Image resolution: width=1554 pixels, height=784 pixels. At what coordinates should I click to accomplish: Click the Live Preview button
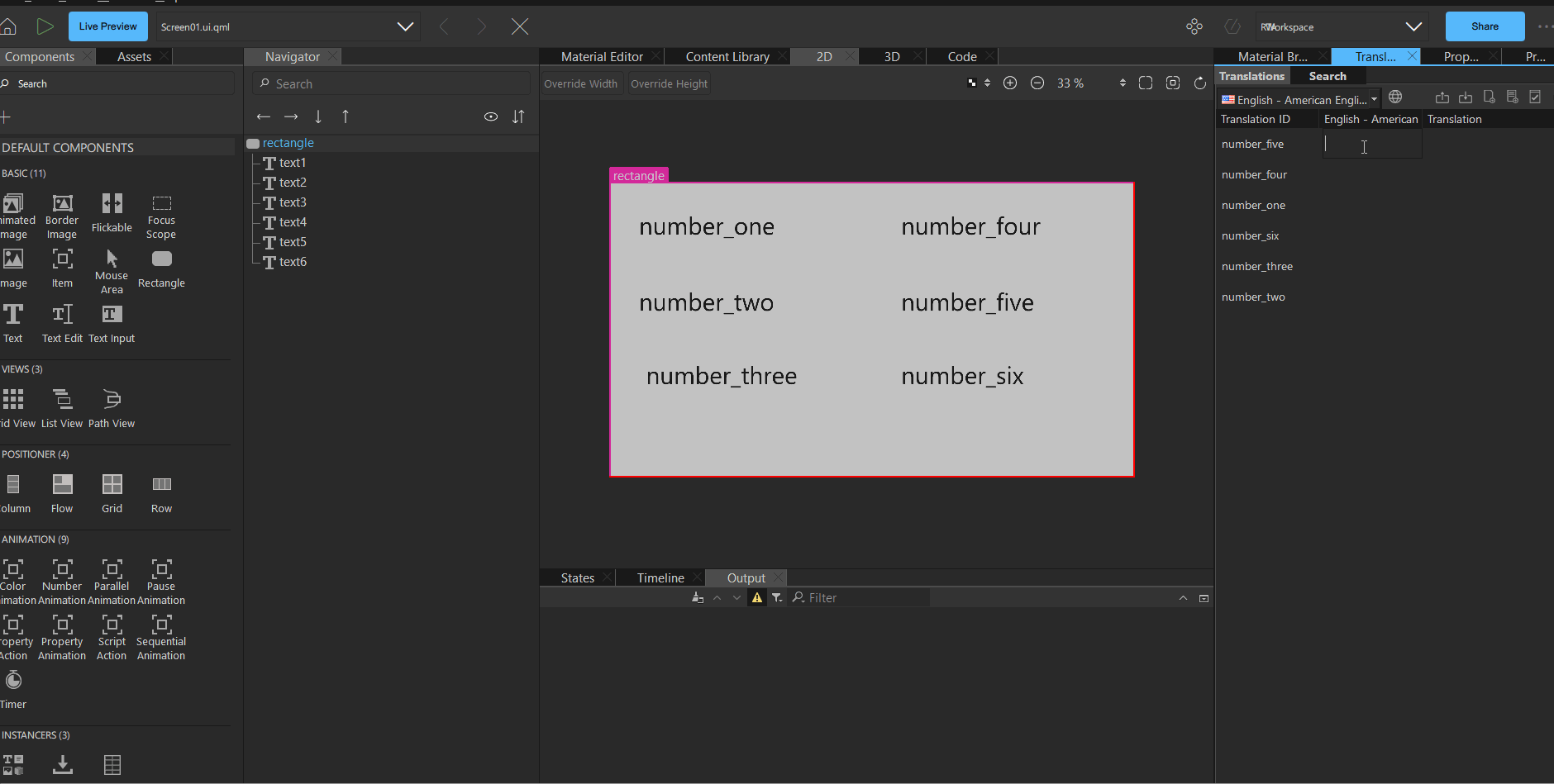108,26
